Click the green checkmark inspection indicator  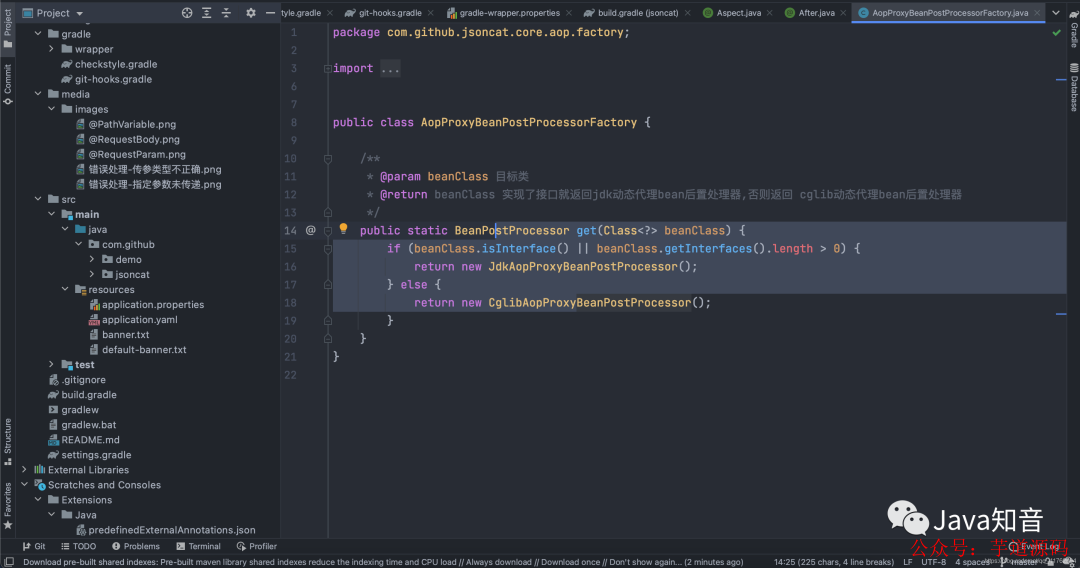click(1057, 32)
